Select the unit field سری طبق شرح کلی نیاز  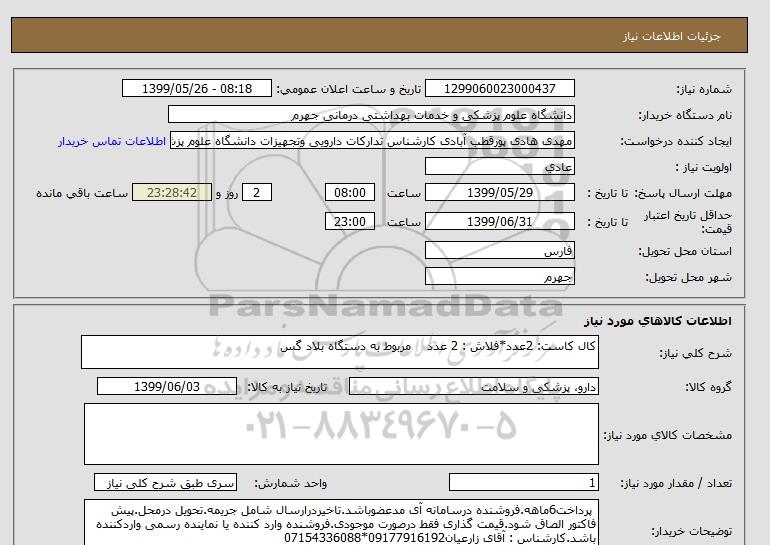[x=165, y=483]
